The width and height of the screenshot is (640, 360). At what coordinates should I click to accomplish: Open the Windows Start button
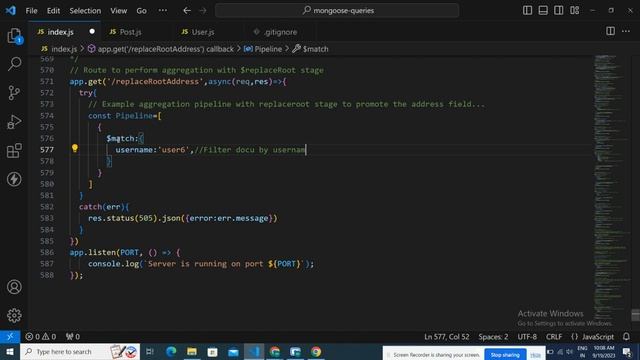pyautogui.click(x=10, y=351)
